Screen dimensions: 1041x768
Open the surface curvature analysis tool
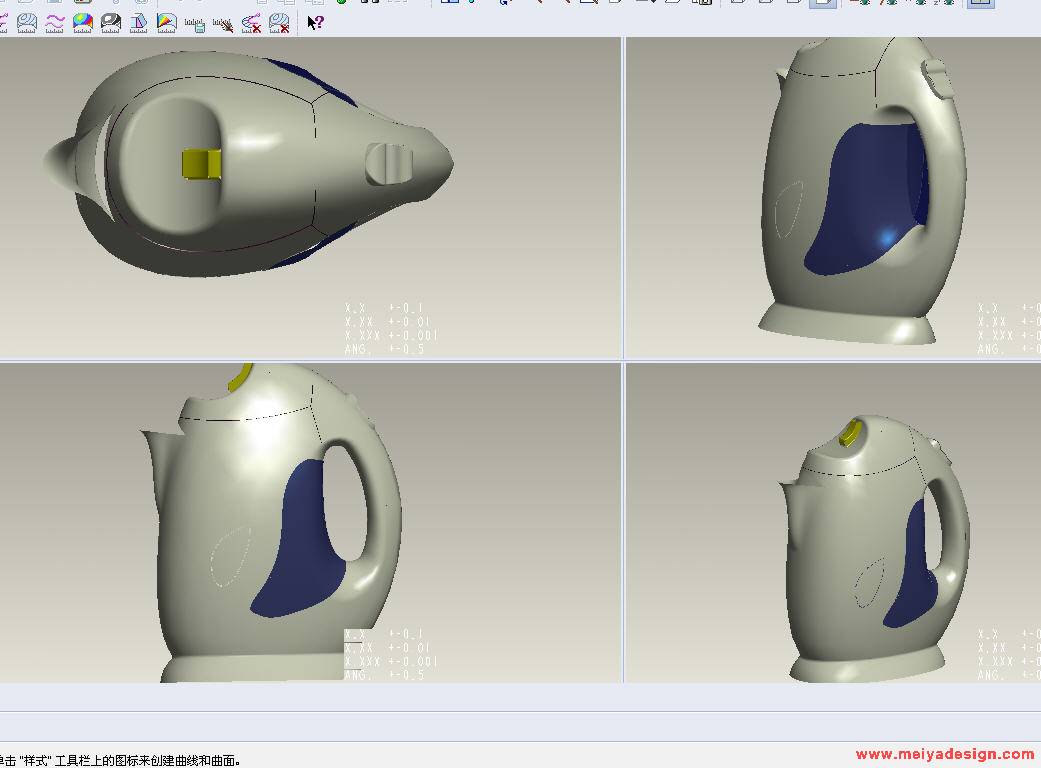(27, 23)
